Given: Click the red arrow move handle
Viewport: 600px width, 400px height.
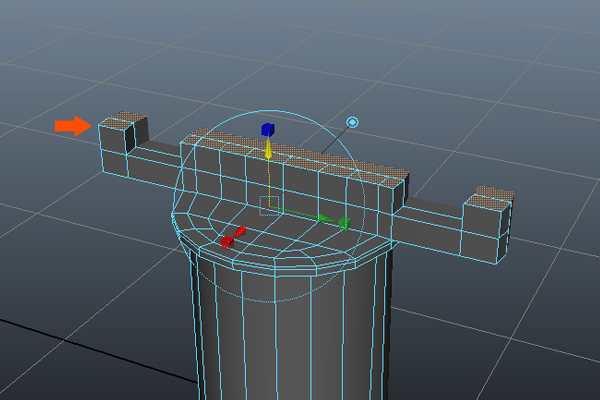Looking at the screenshot, I should (240, 232).
